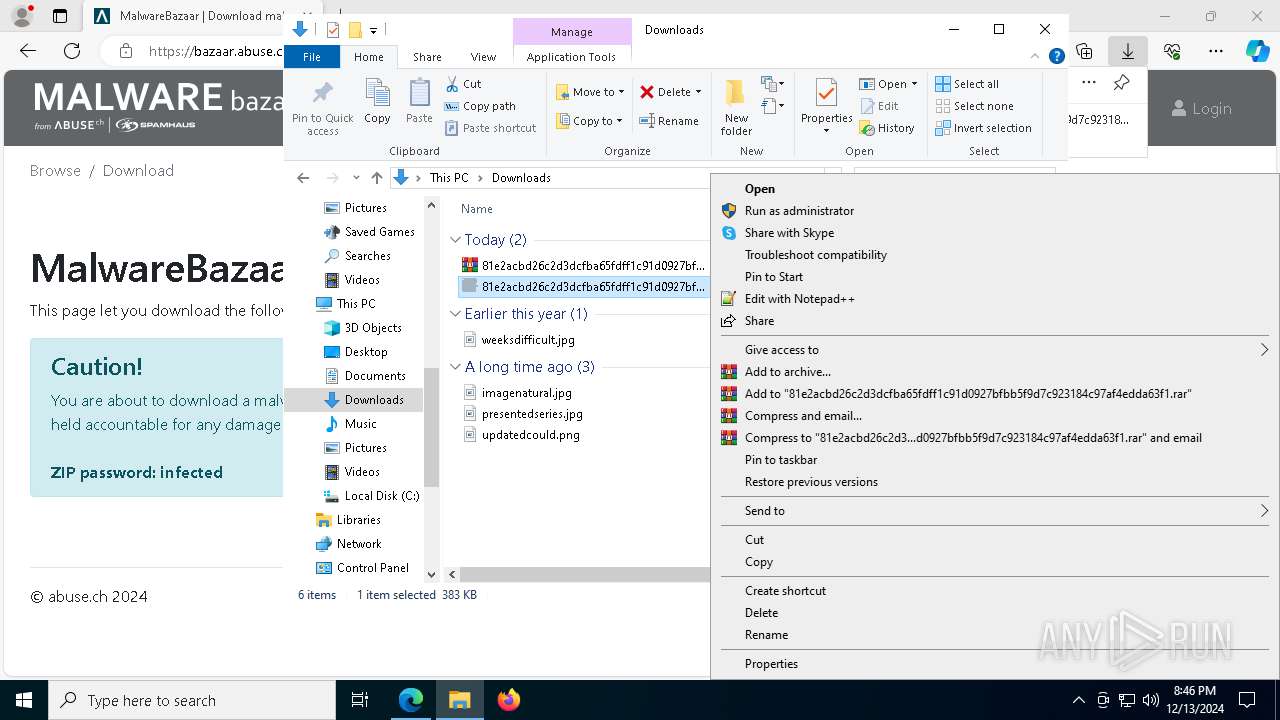Image resolution: width=1280 pixels, height=720 pixels.
Task: Open the Application Tools tab
Action: pyautogui.click(x=571, y=57)
